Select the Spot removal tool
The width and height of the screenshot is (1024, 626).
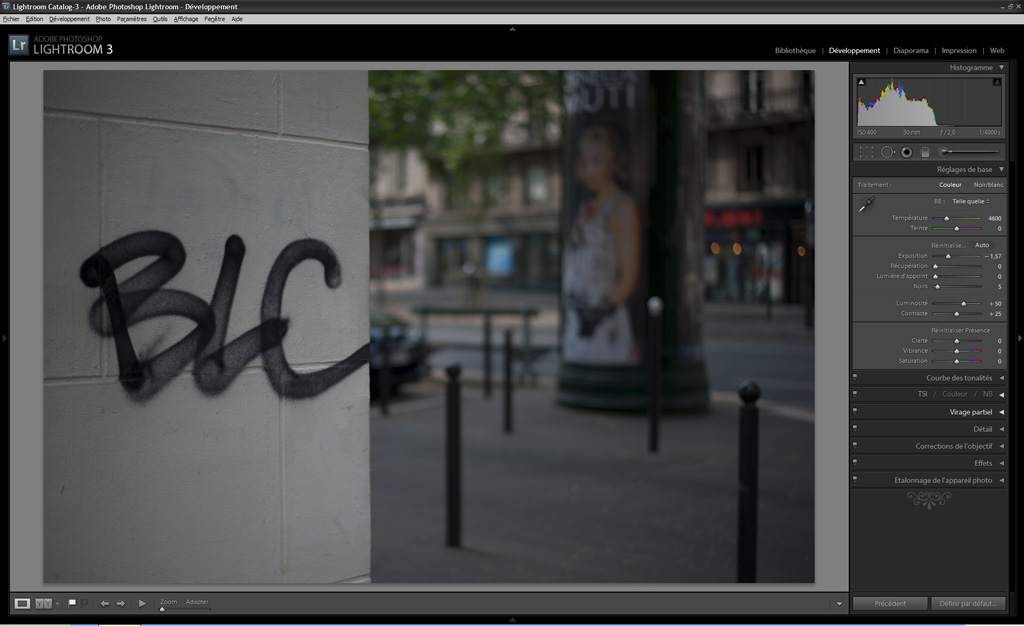(887, 152)
